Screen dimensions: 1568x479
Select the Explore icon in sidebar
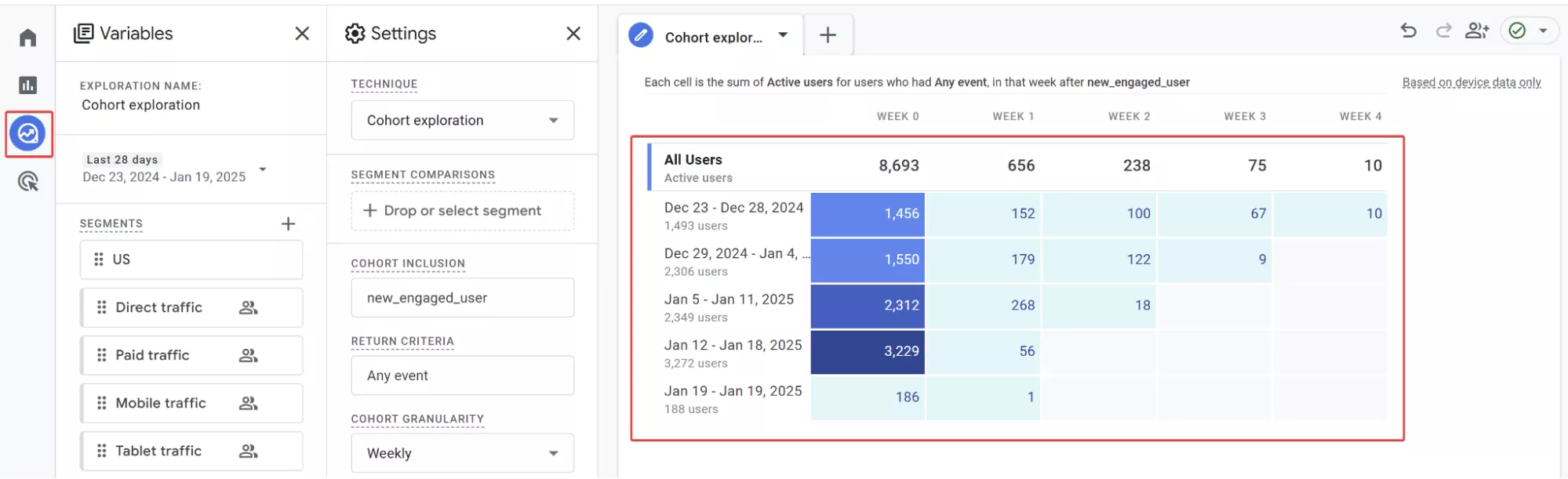28,133
